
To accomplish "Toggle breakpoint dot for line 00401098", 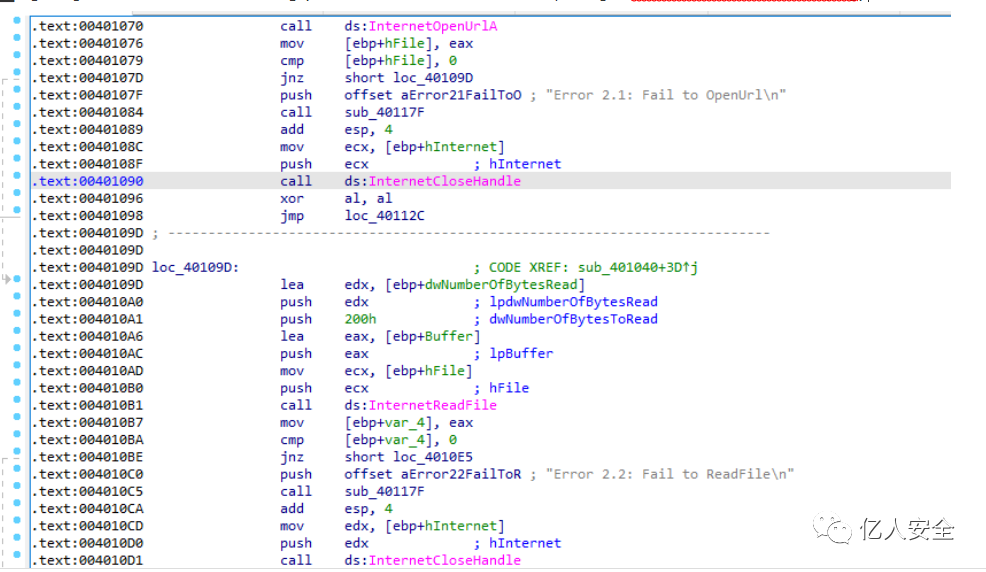I will (17, 210).
